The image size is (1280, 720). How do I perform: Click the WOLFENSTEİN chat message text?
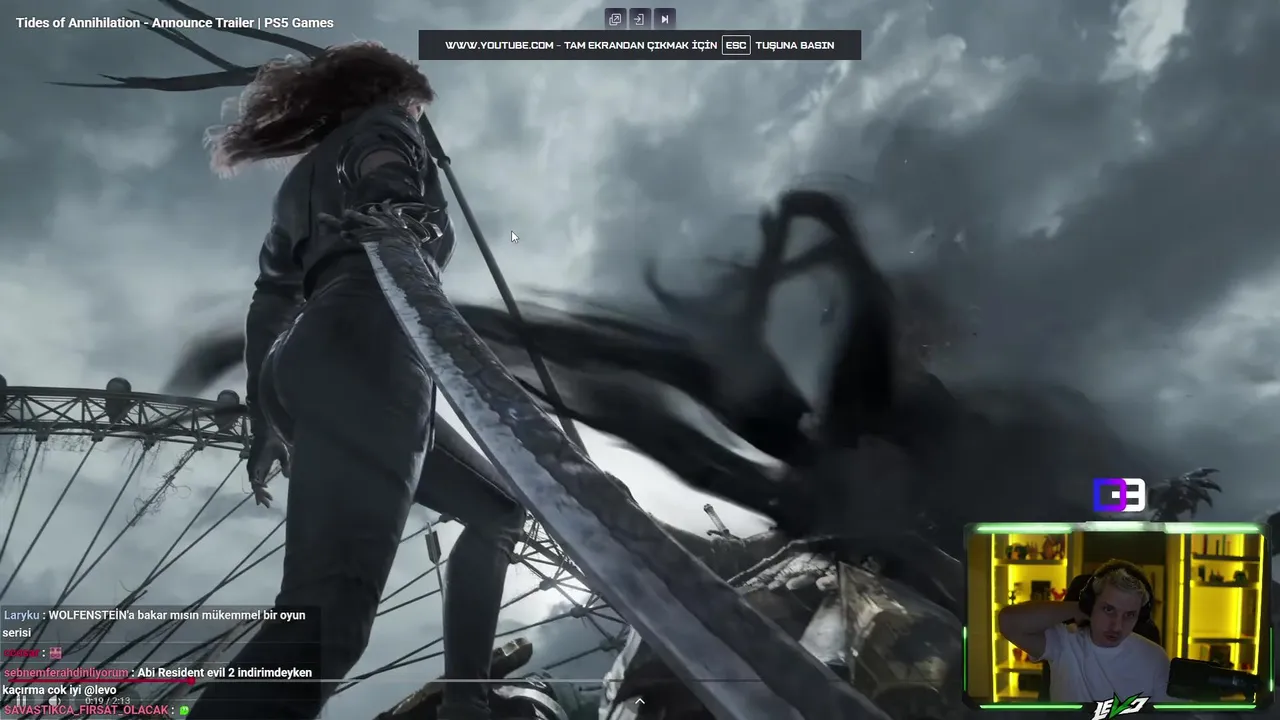[x=153, y=624]
